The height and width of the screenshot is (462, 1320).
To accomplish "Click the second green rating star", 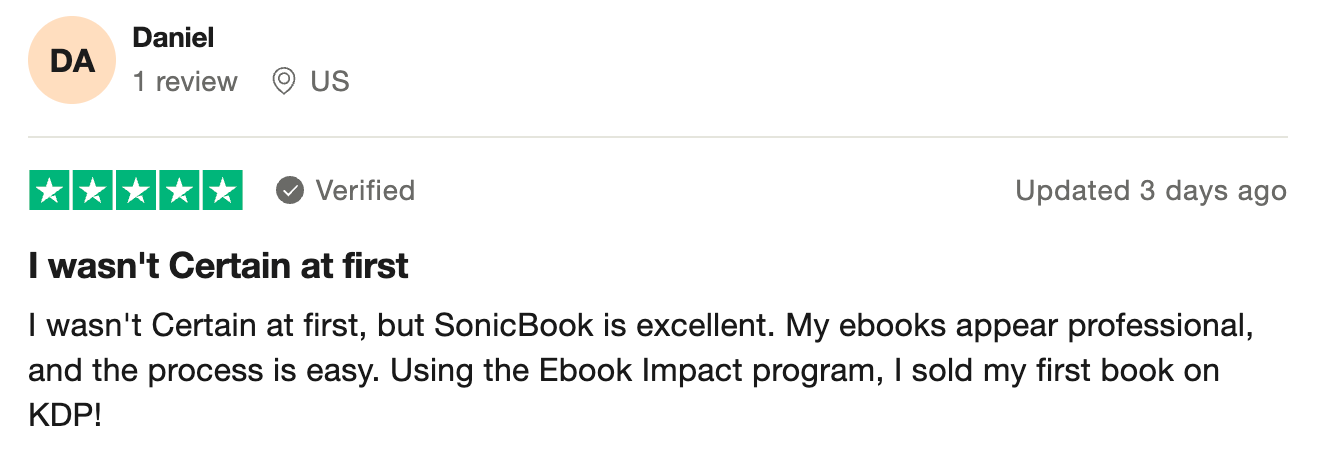I will (x=93, y=190).
